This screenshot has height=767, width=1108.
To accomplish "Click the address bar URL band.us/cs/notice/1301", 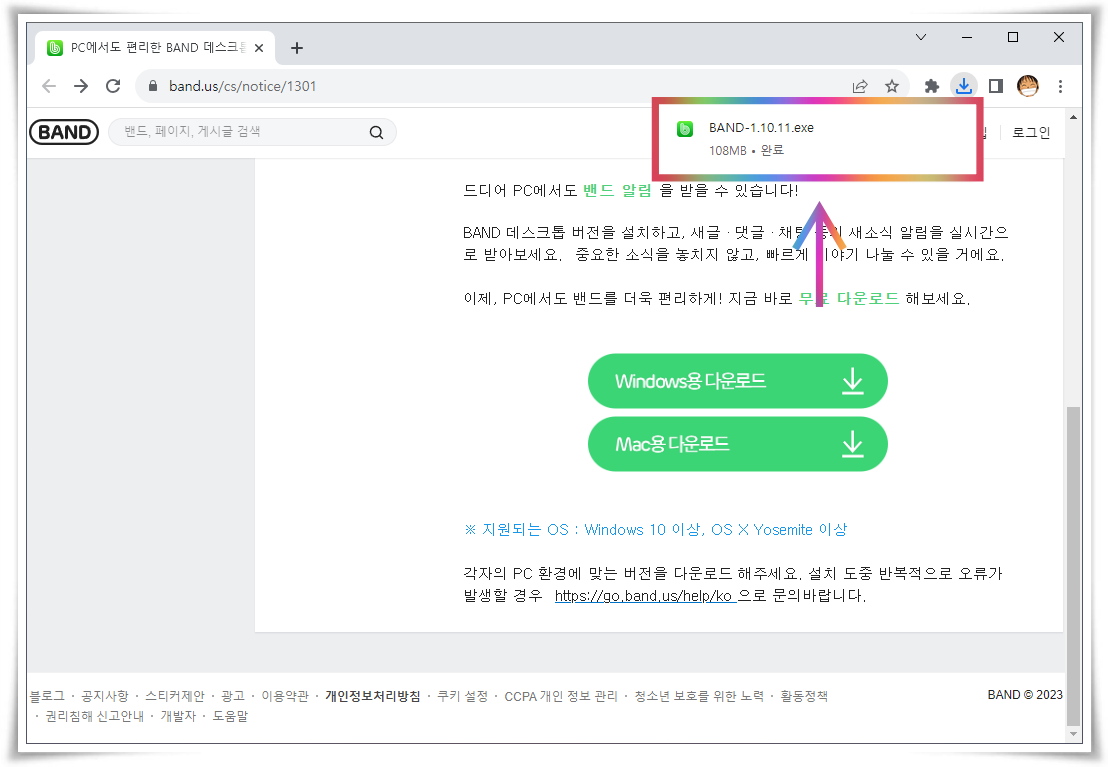I will (242, 86).
